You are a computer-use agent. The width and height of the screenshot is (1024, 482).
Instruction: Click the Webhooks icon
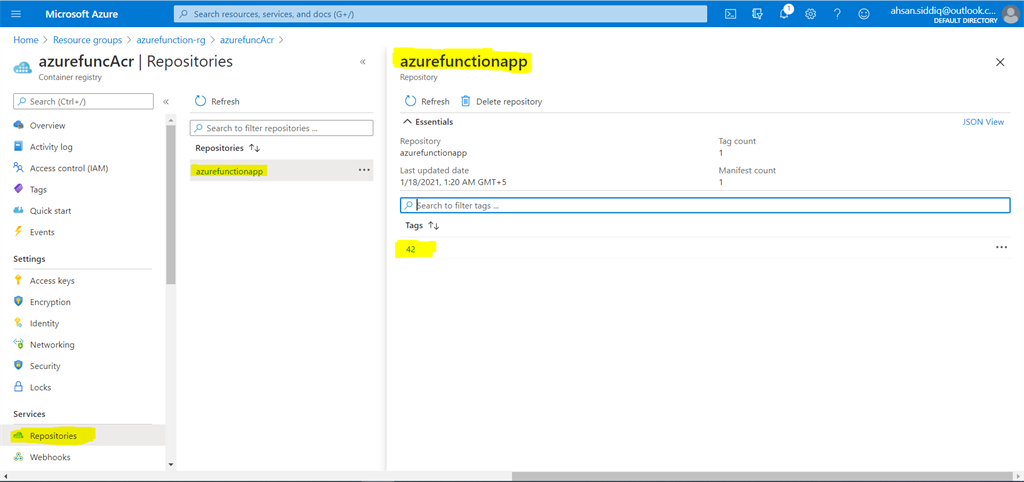18,457
